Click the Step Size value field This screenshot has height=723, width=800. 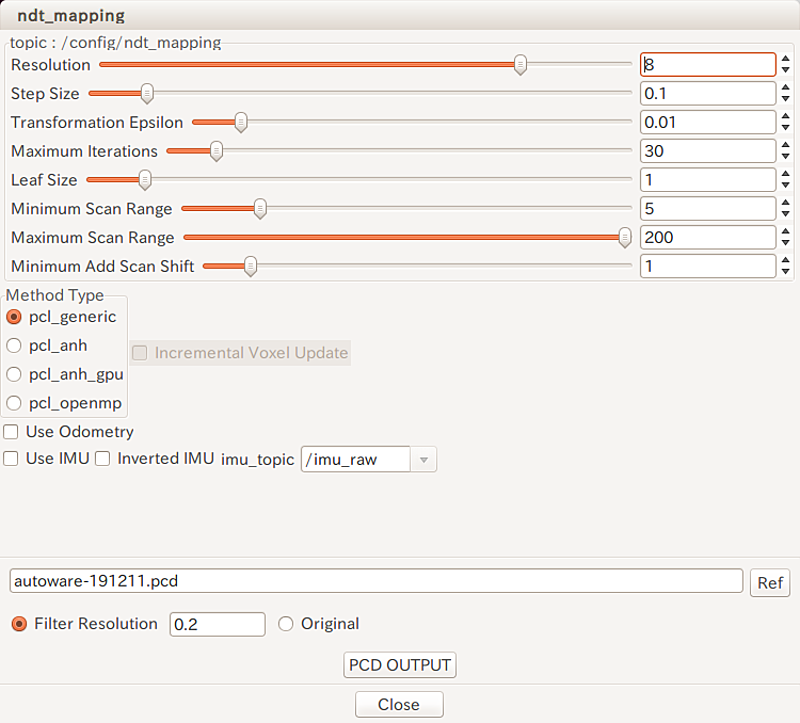click(708, 93)
